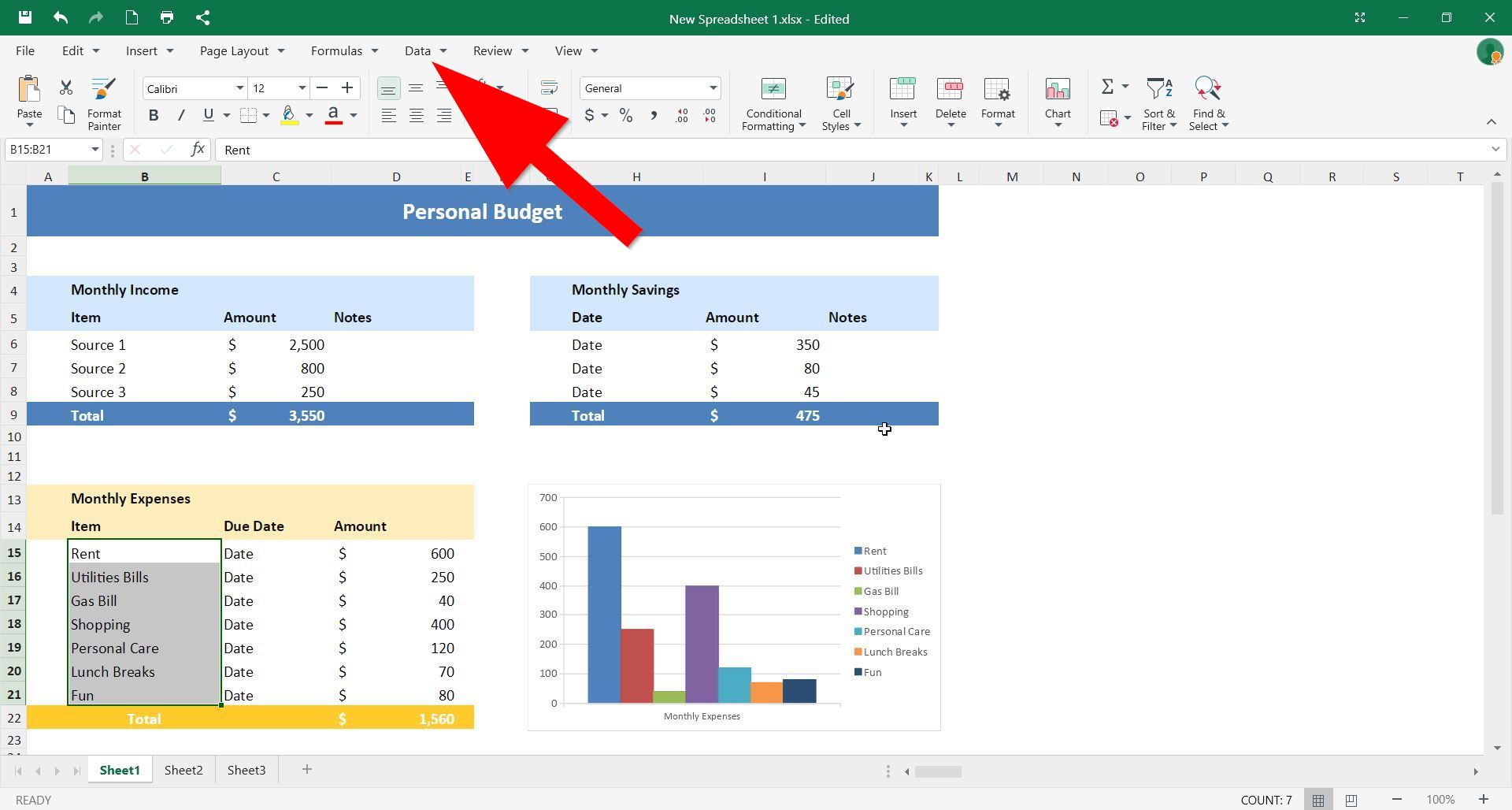
Task: Align text right
Action: click(443, 115)
